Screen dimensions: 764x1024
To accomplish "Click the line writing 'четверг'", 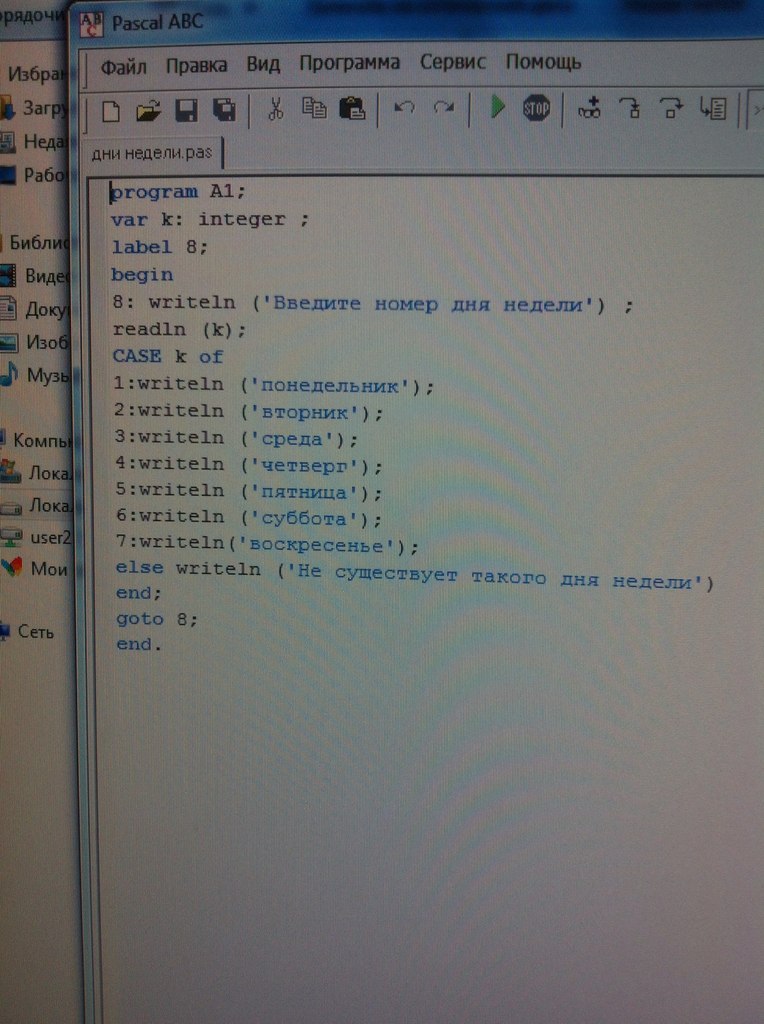I will (x=249, y=464).
